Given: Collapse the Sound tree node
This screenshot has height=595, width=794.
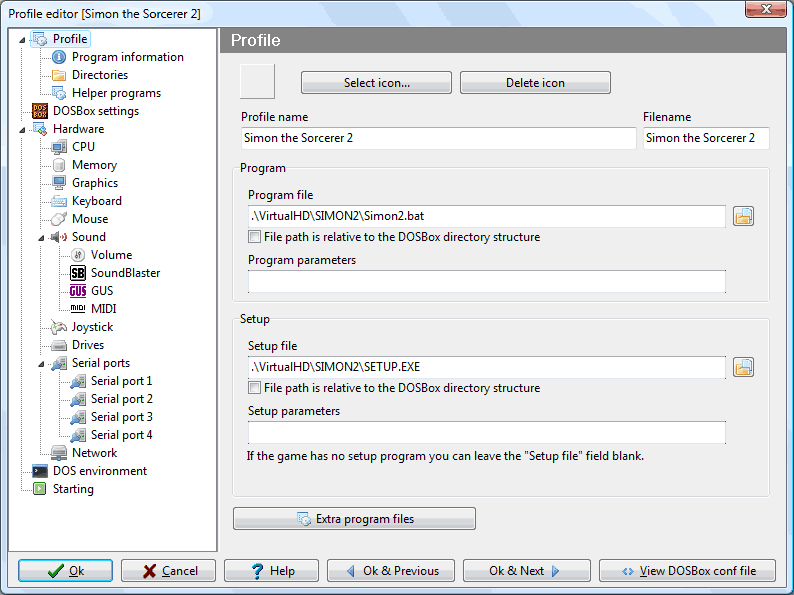Looking at the screenshot, I should tap(41, 237).
